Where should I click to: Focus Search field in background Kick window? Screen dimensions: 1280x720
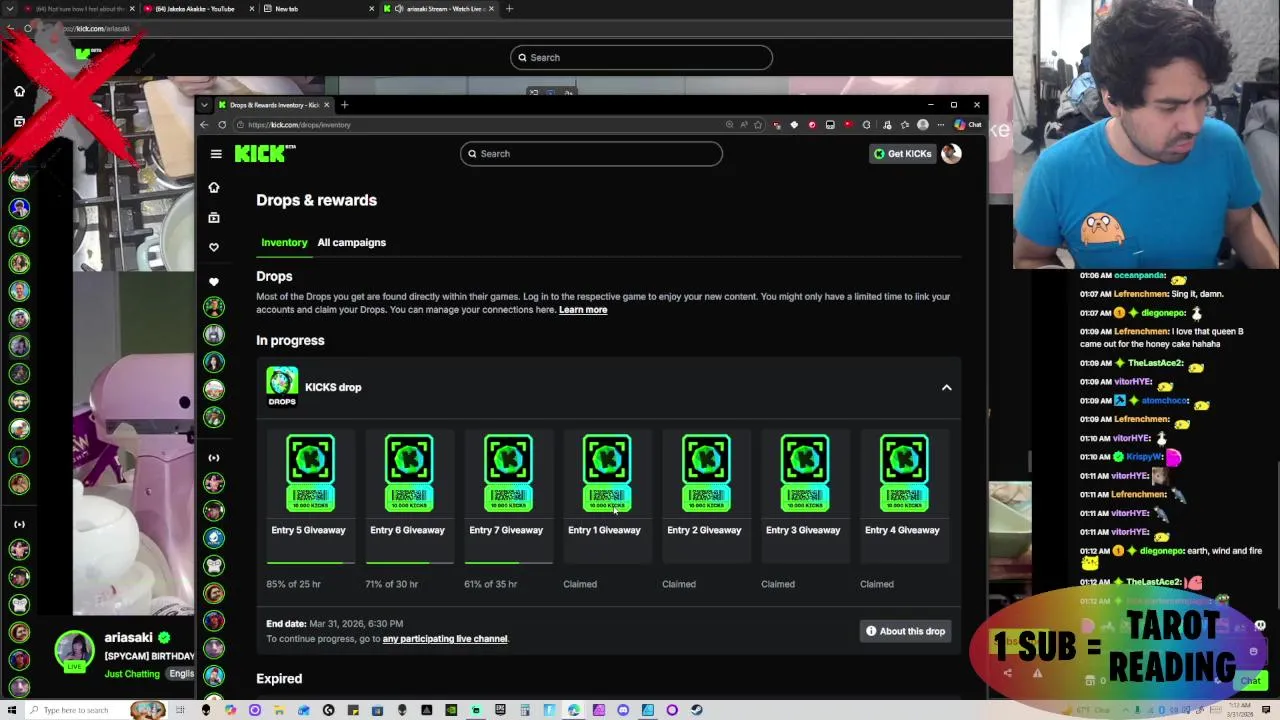click(x=641, y=57)
